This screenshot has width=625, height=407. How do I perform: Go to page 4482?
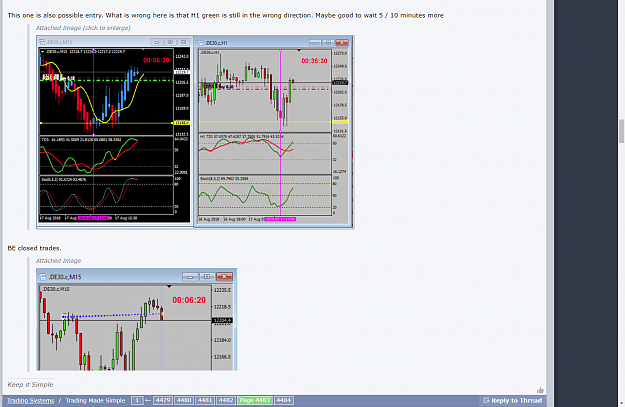click(226, 401)
